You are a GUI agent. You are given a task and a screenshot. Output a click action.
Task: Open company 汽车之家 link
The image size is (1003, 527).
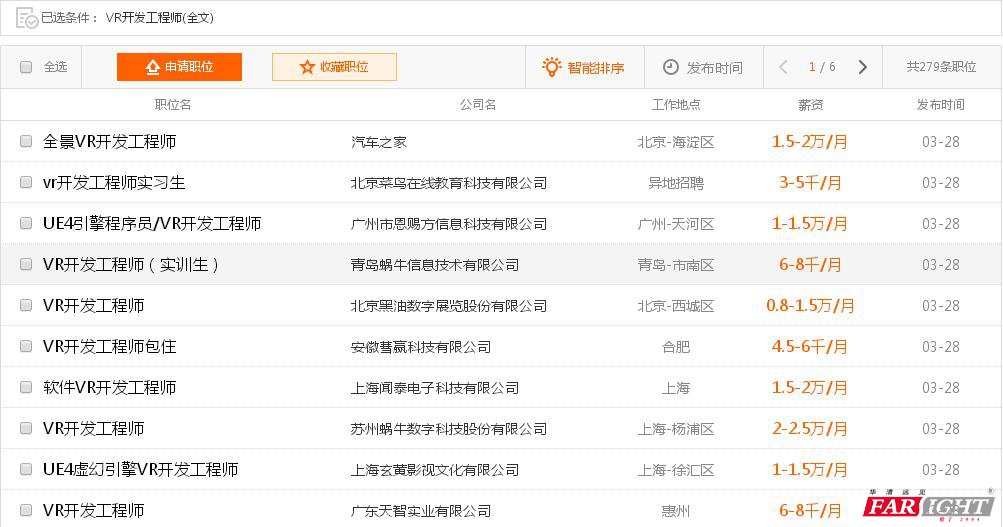pyautogui.click(x=379, y=142)
